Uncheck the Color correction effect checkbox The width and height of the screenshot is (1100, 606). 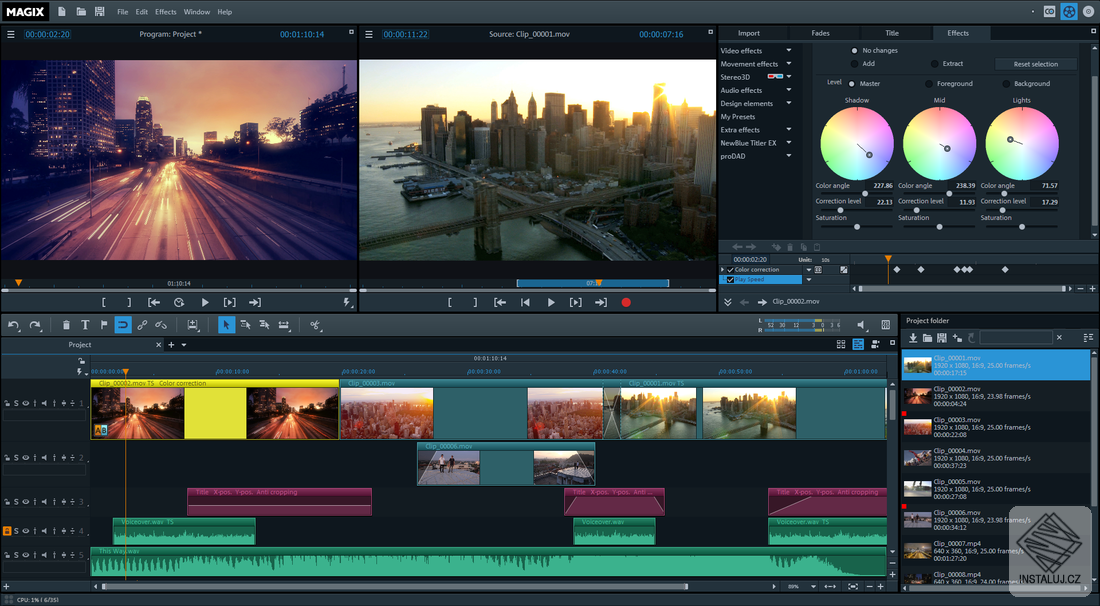[x=730, y=270]
